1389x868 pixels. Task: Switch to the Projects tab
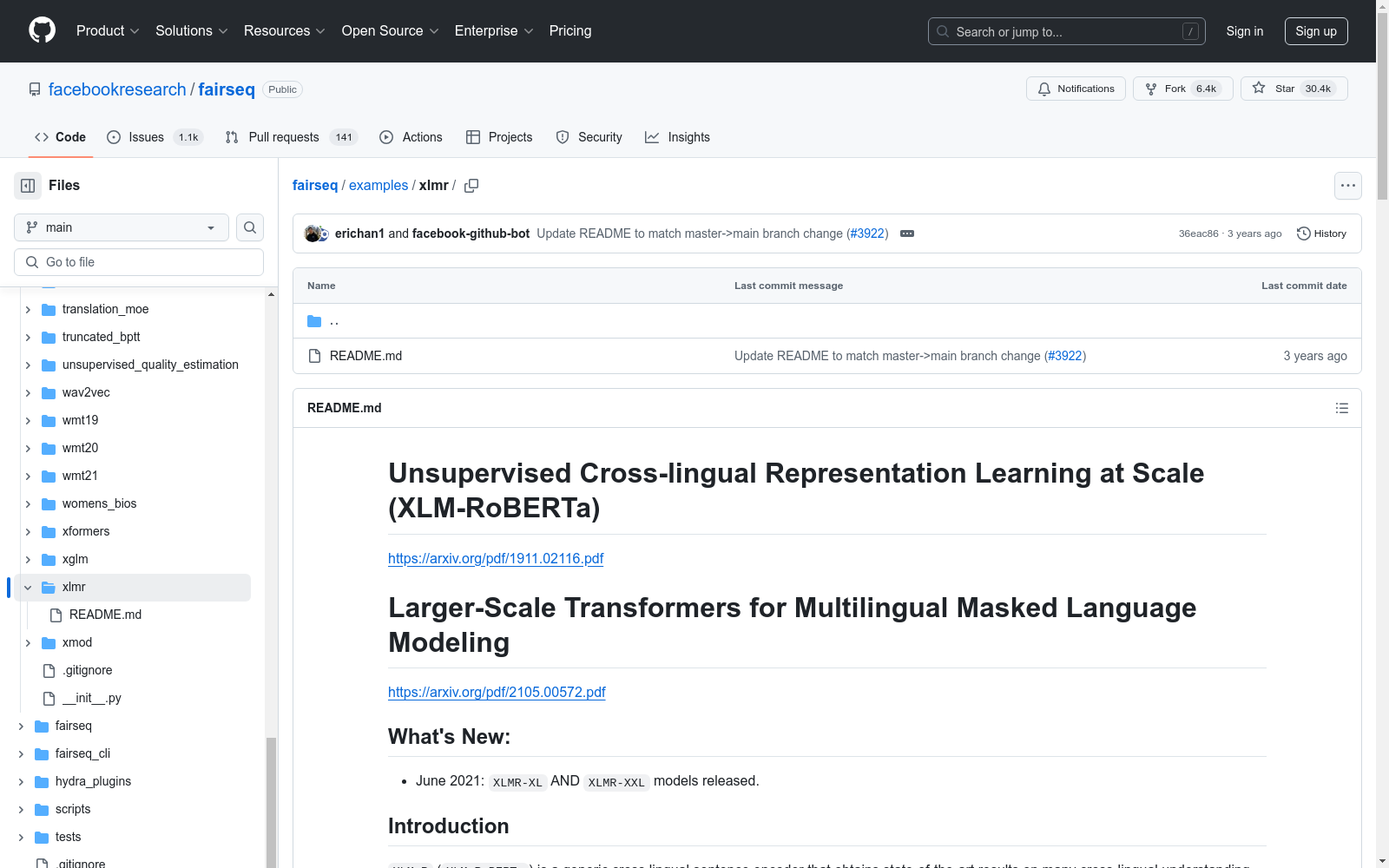[x=499, y=137]
